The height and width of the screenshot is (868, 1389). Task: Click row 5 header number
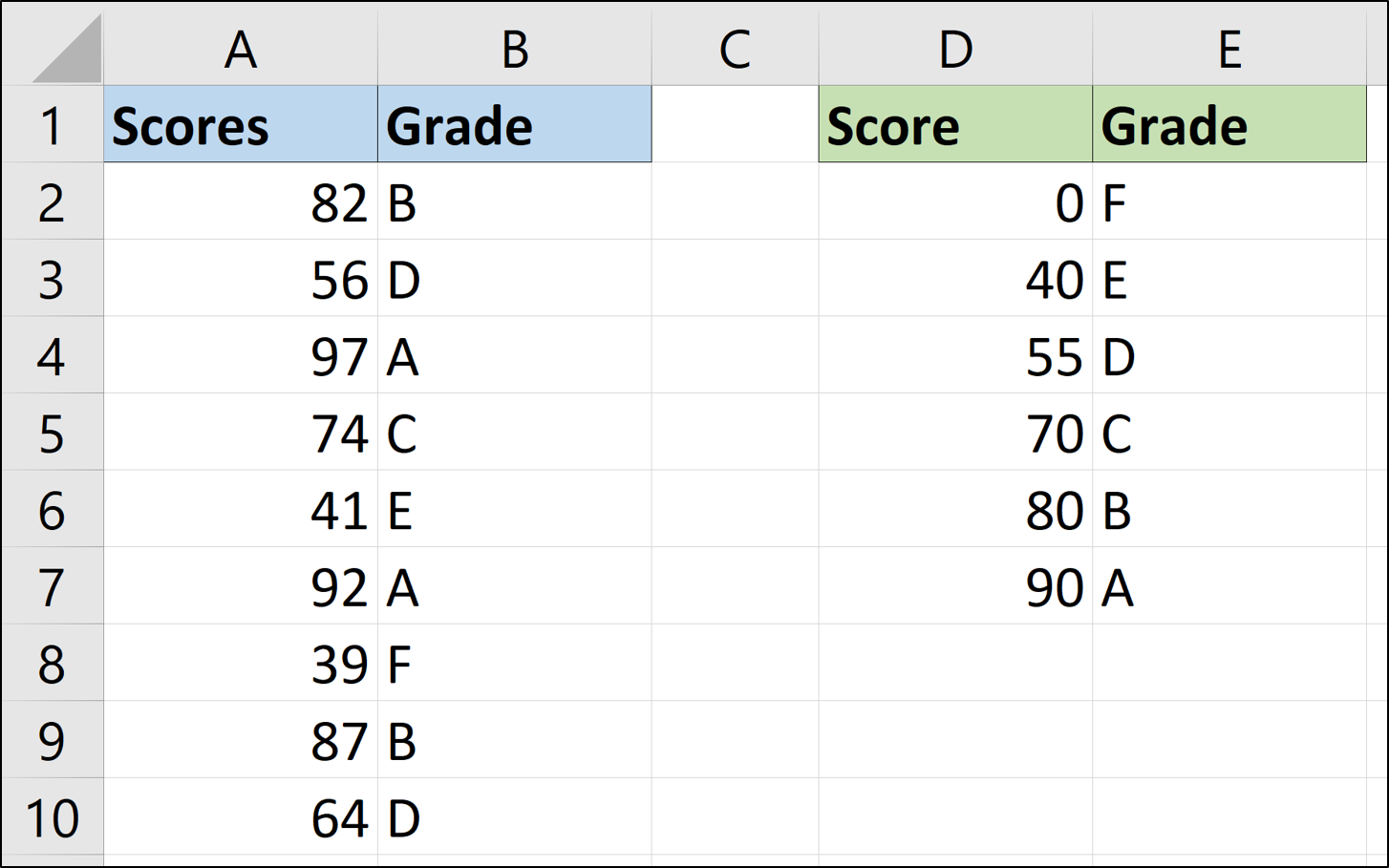tap(52, 434)
